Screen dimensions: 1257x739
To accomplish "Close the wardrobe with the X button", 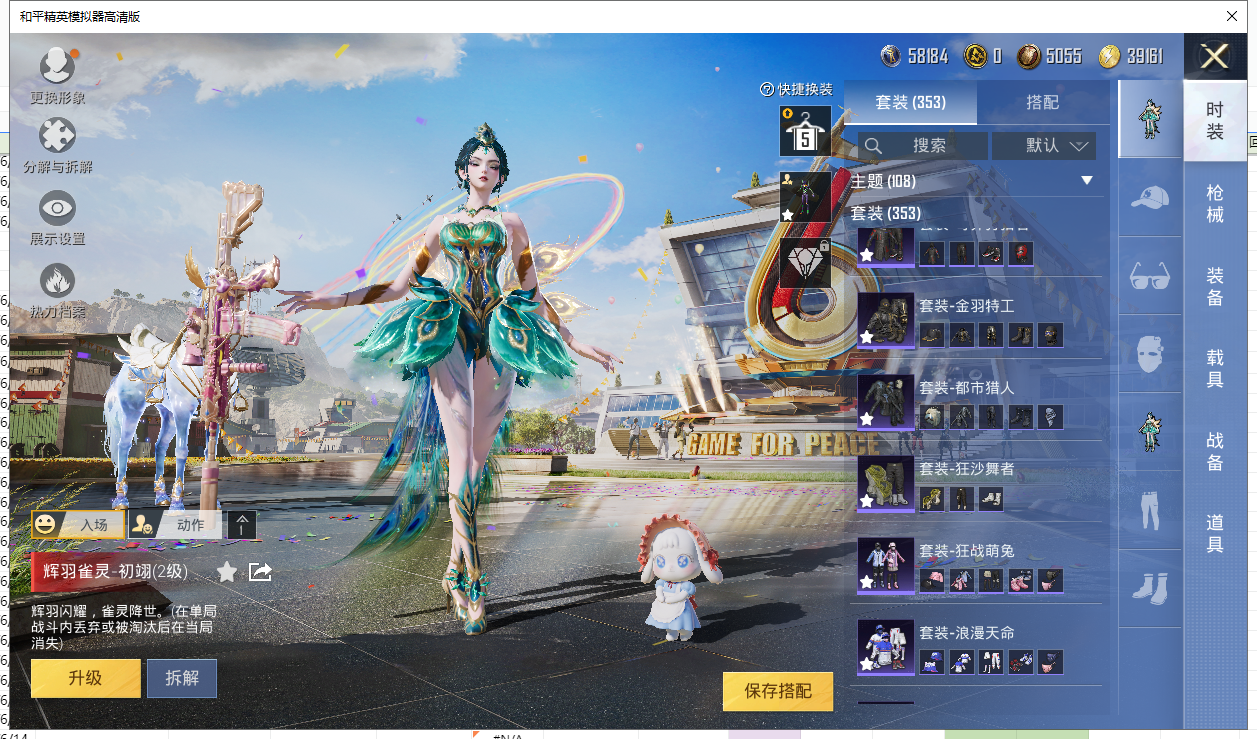I will pyautogui.click(x=1215, y=57).
